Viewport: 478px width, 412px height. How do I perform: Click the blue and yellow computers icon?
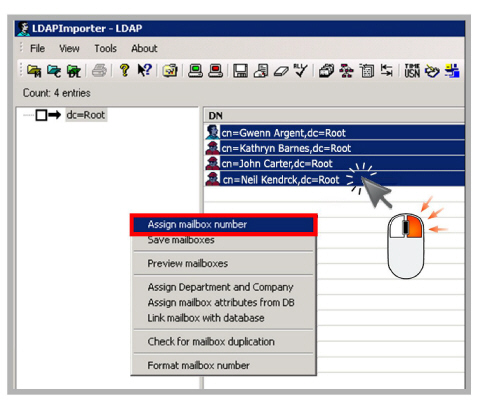pos(452,71)
